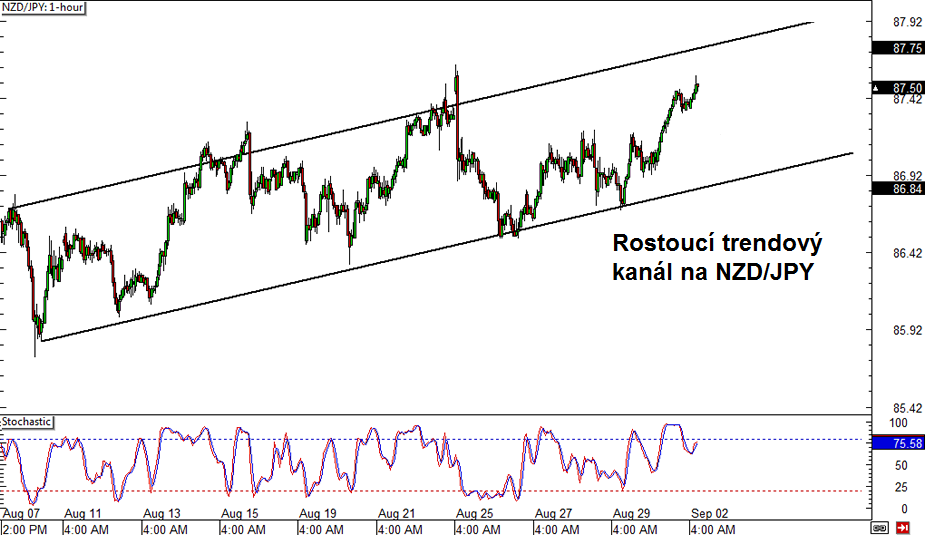This screenshot has height=535, width=925.
Task: Click the Aug 15 date label
Action: (240, 514)
